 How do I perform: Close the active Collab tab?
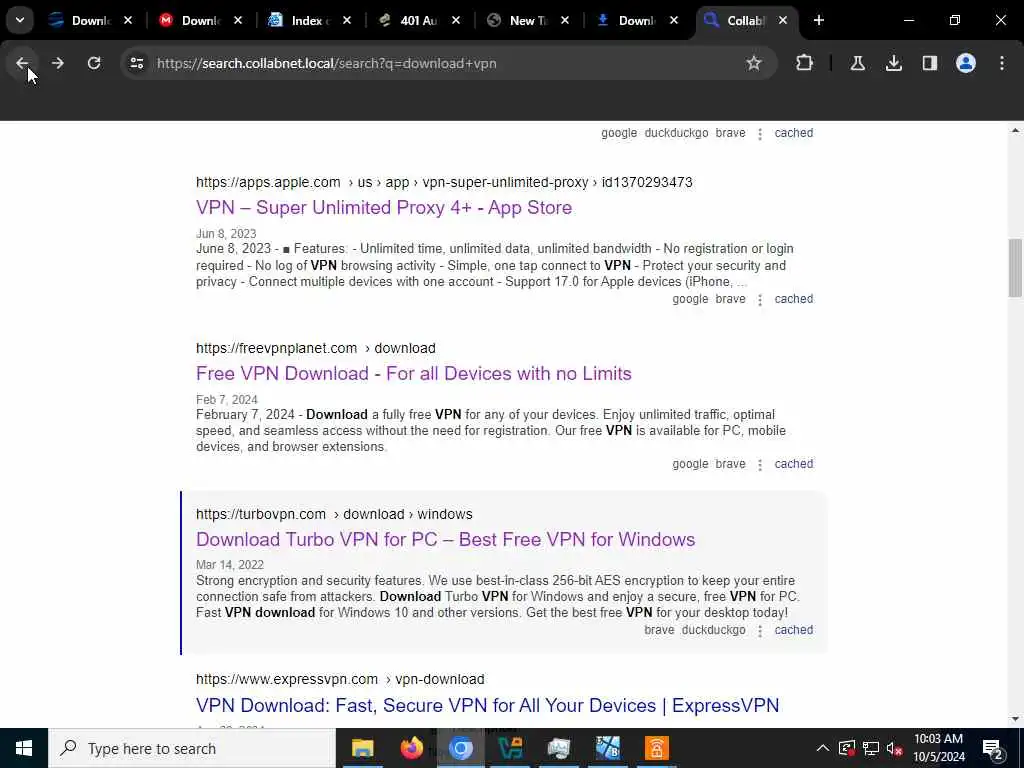(x=783, y=21)
